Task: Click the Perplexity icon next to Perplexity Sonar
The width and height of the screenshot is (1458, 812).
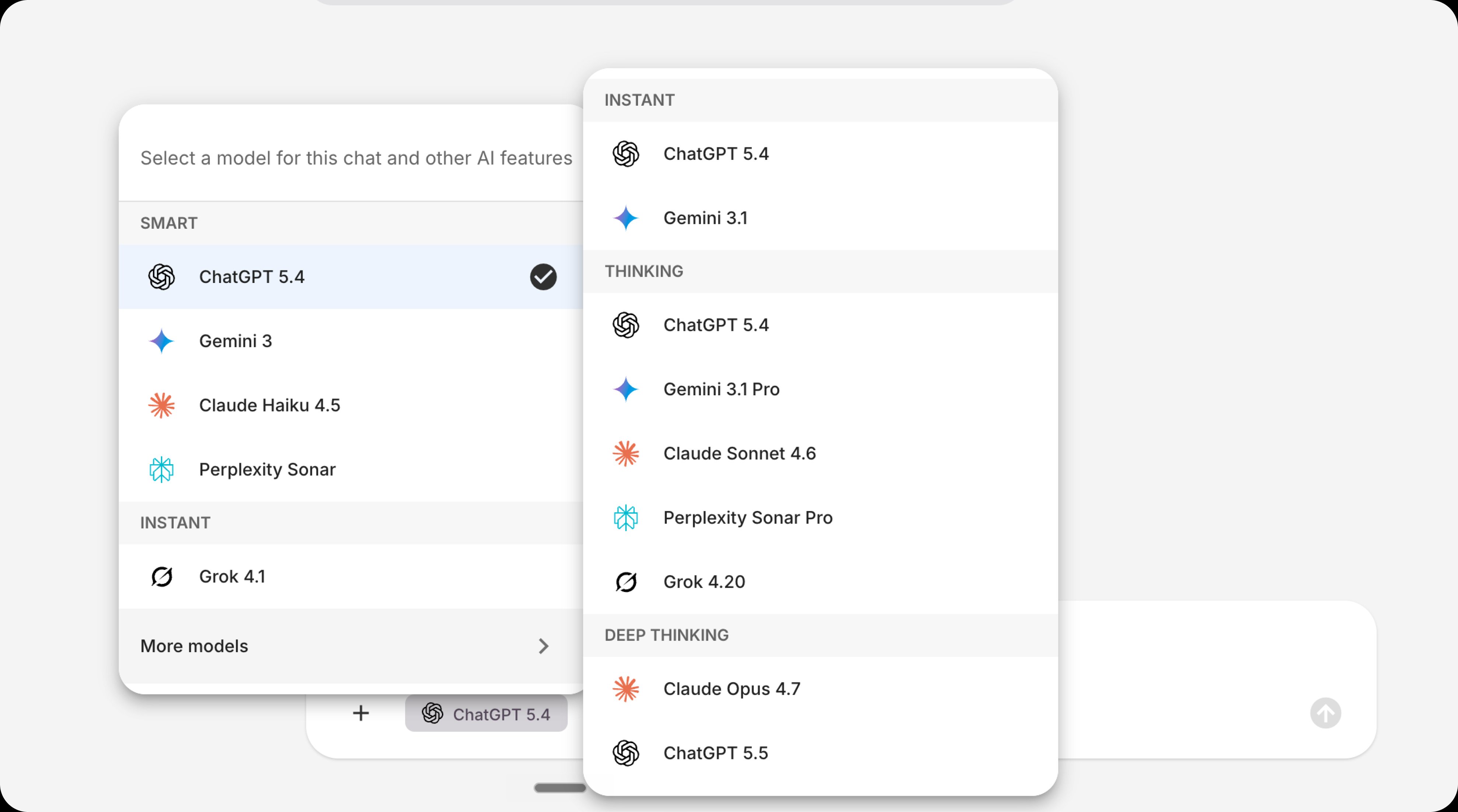Action: click(161, 470)
